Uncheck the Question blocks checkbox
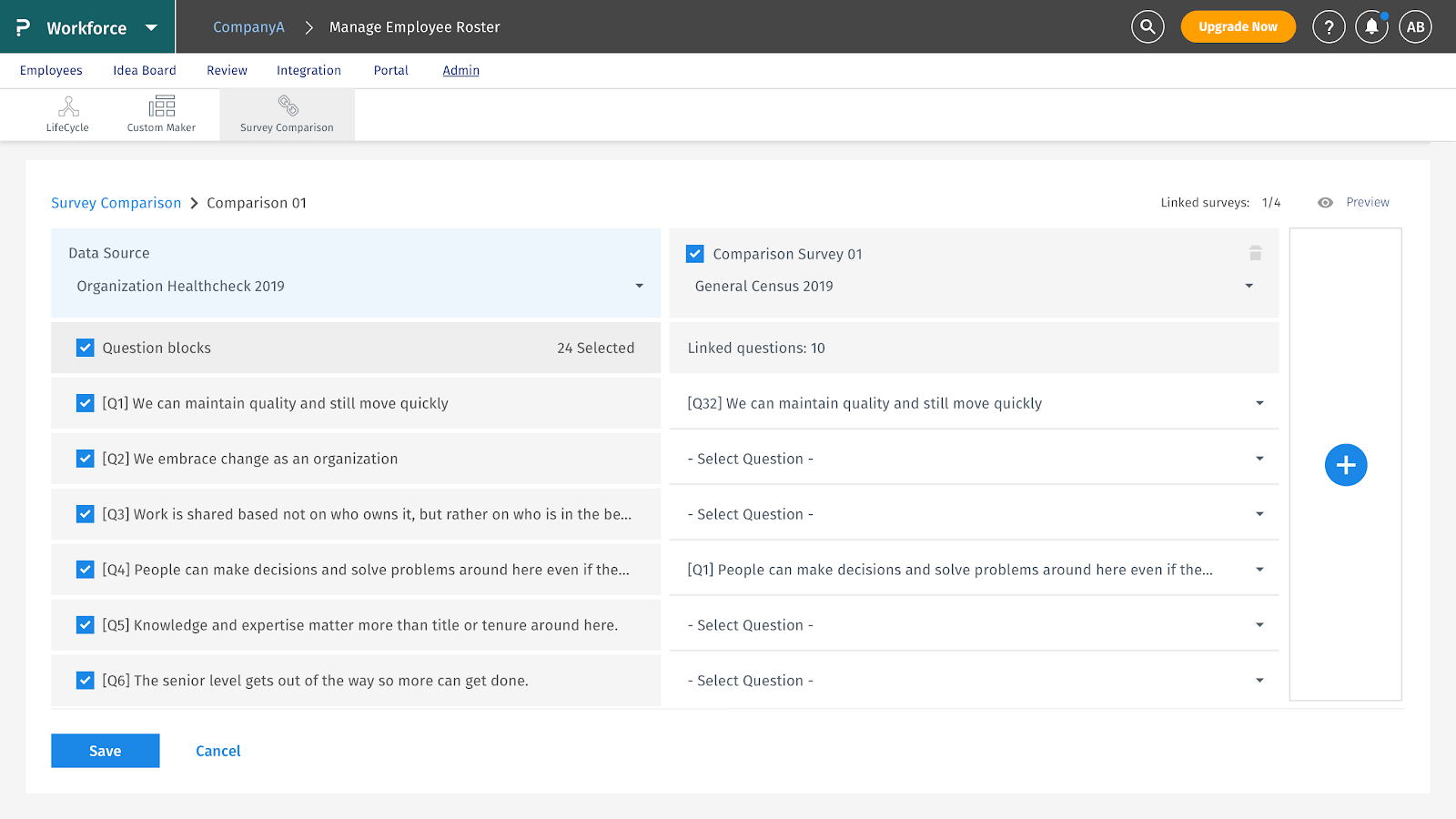Screen dimensions: 1456x819 (86, 348)
